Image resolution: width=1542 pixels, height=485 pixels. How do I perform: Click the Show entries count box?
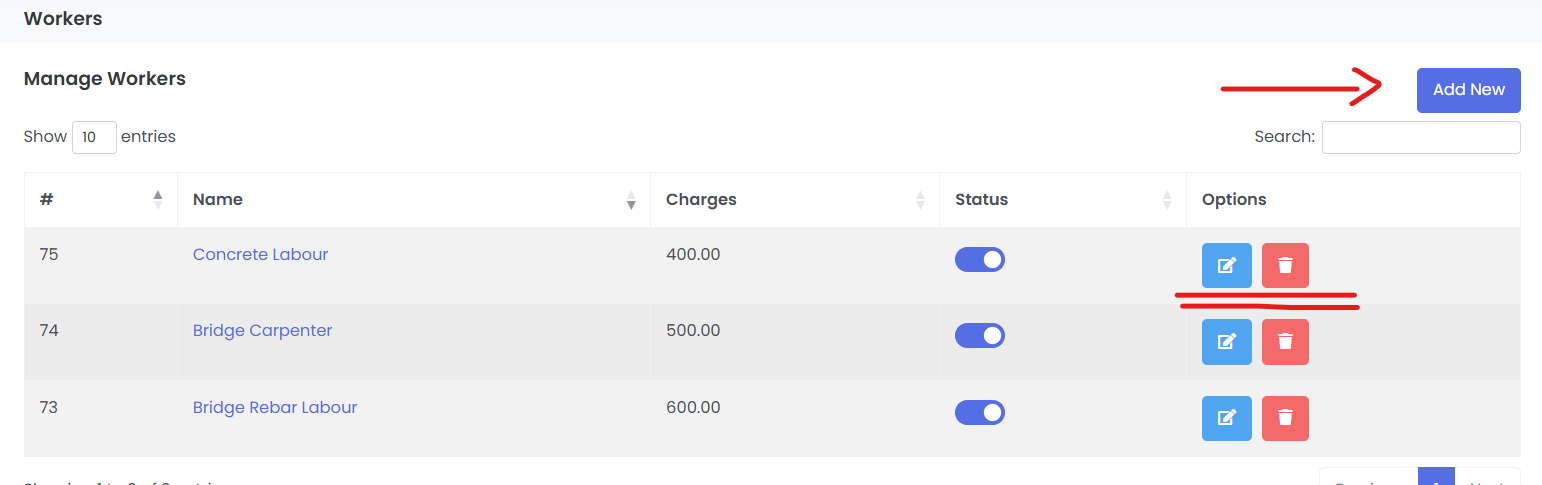[94, 137]
